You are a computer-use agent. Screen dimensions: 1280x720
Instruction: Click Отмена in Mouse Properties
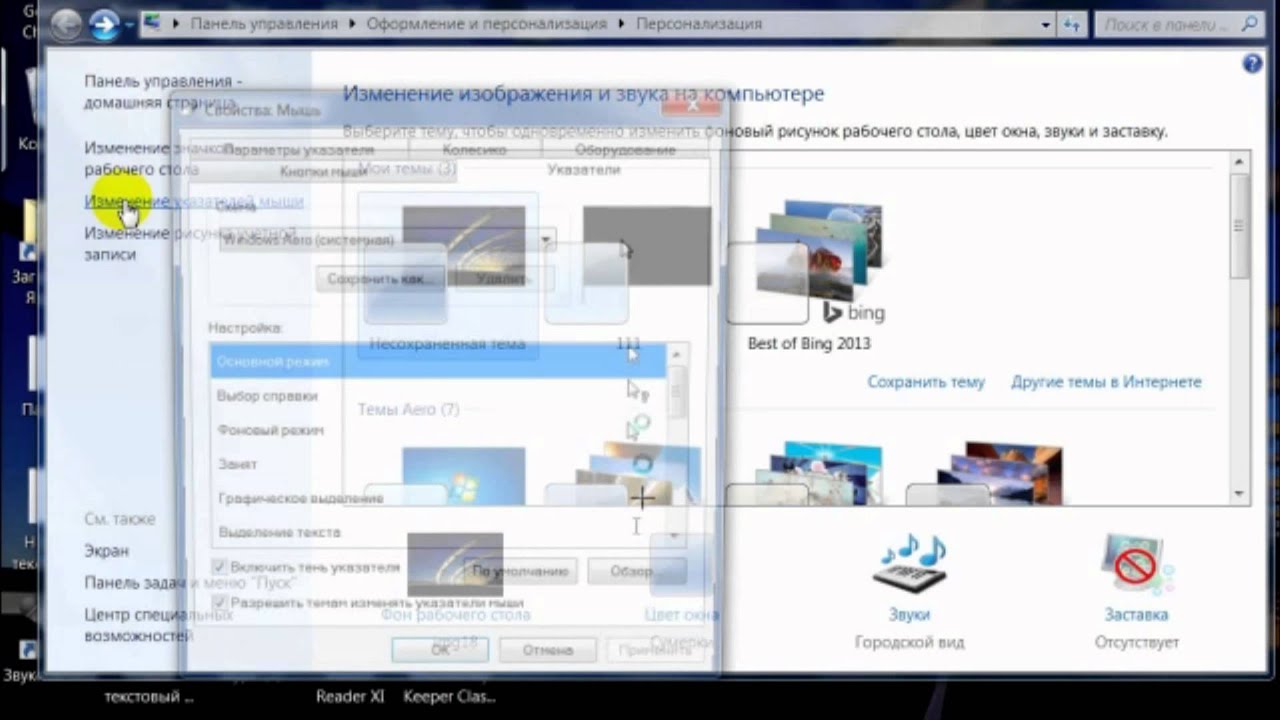[x=548, y=650]
